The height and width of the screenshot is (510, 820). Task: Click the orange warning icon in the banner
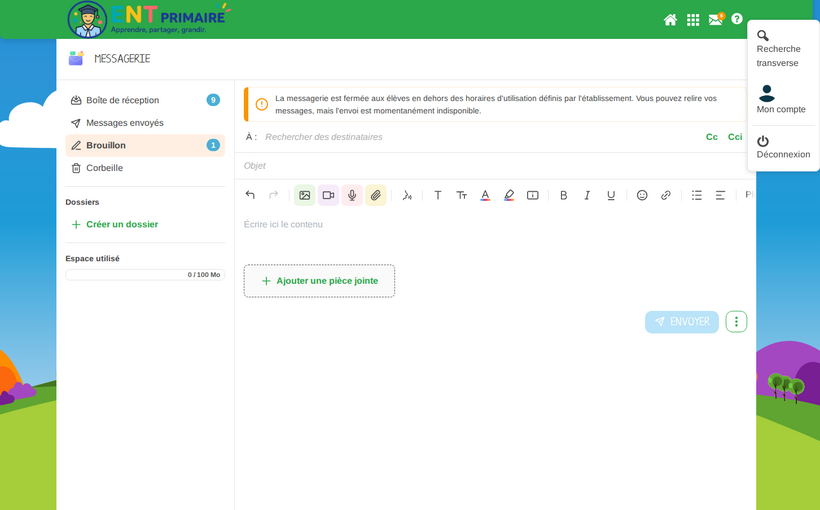[x=261, y=104]
